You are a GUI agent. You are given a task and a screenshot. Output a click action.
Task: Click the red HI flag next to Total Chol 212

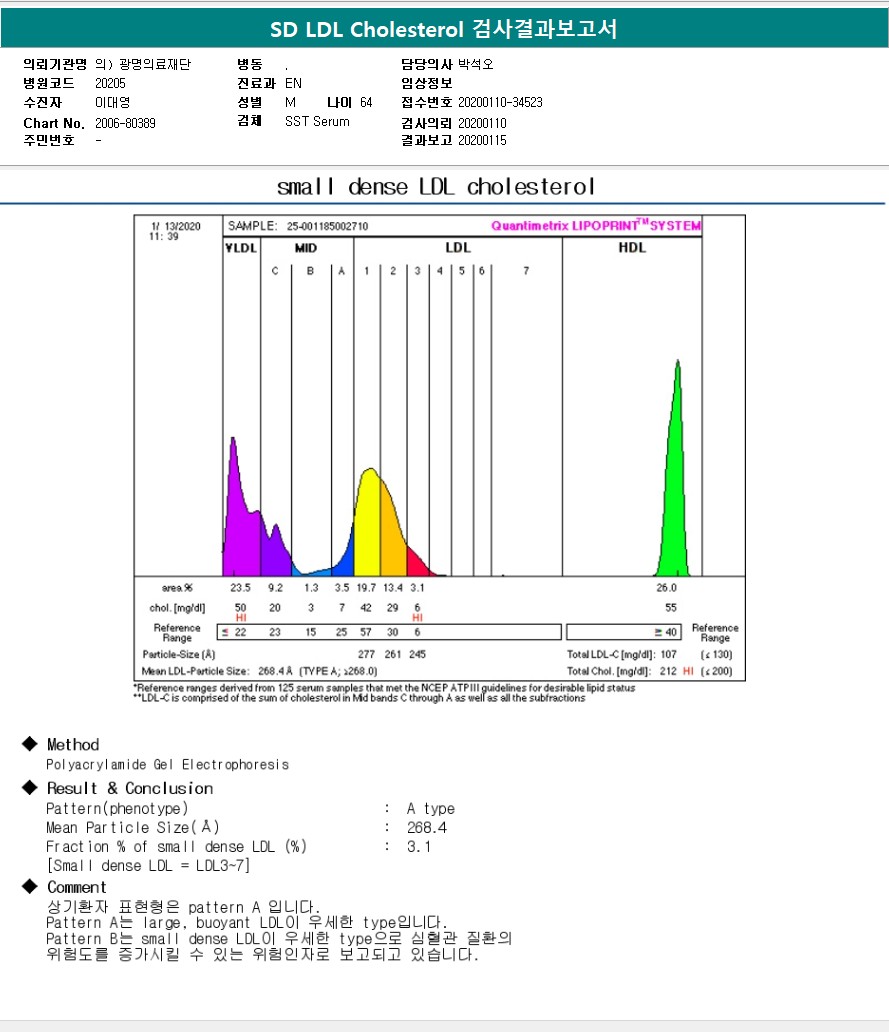point(687,671)
